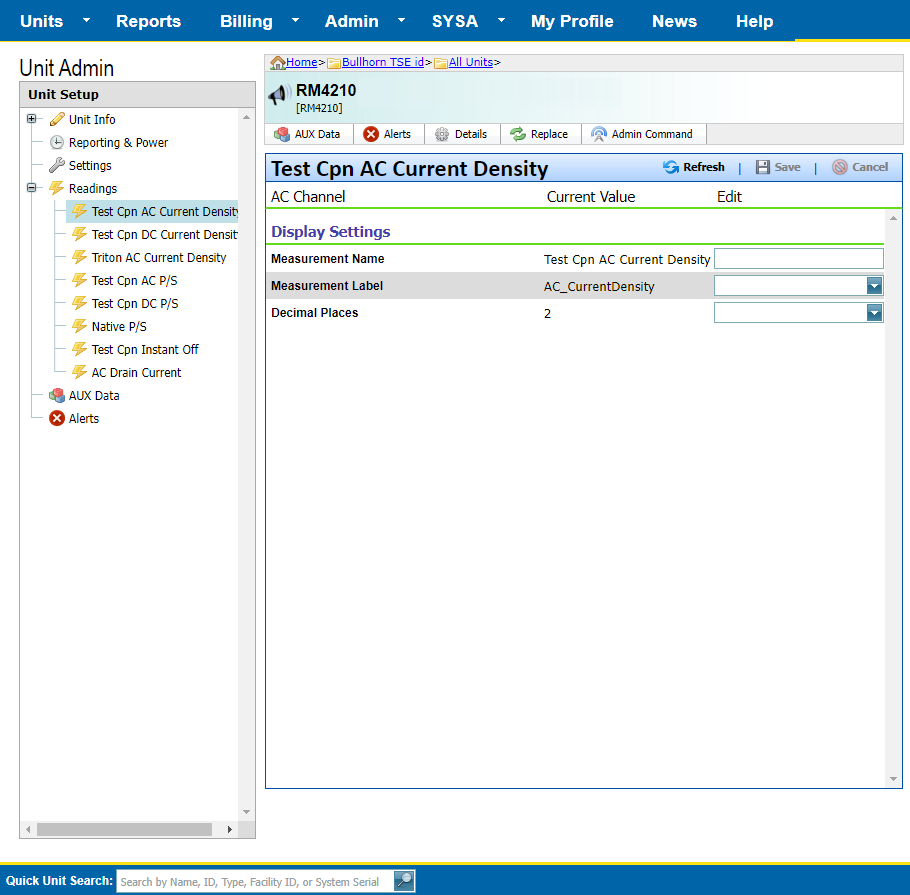Select Triton AC Current Density reading
This screenshot has width=910, height=895.
pos(158,258)
